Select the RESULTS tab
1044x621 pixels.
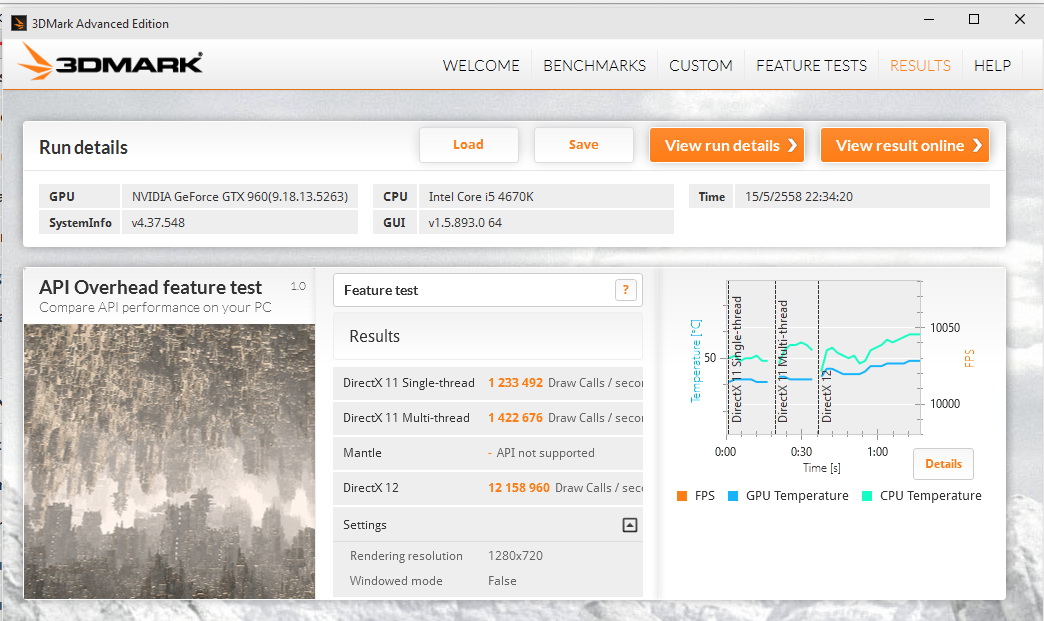click(920, 66)
